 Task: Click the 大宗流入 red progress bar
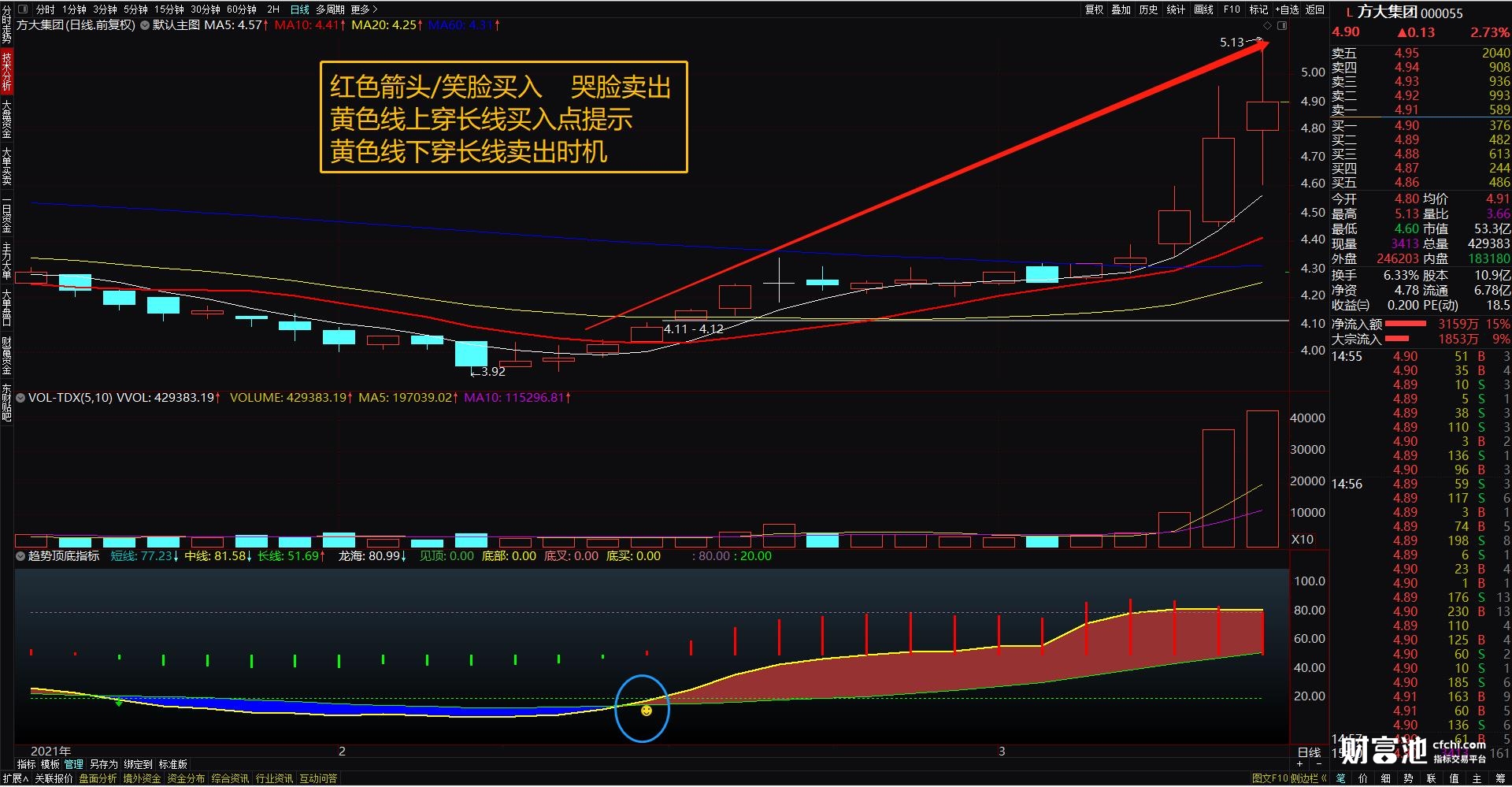tap(1397, 339)
